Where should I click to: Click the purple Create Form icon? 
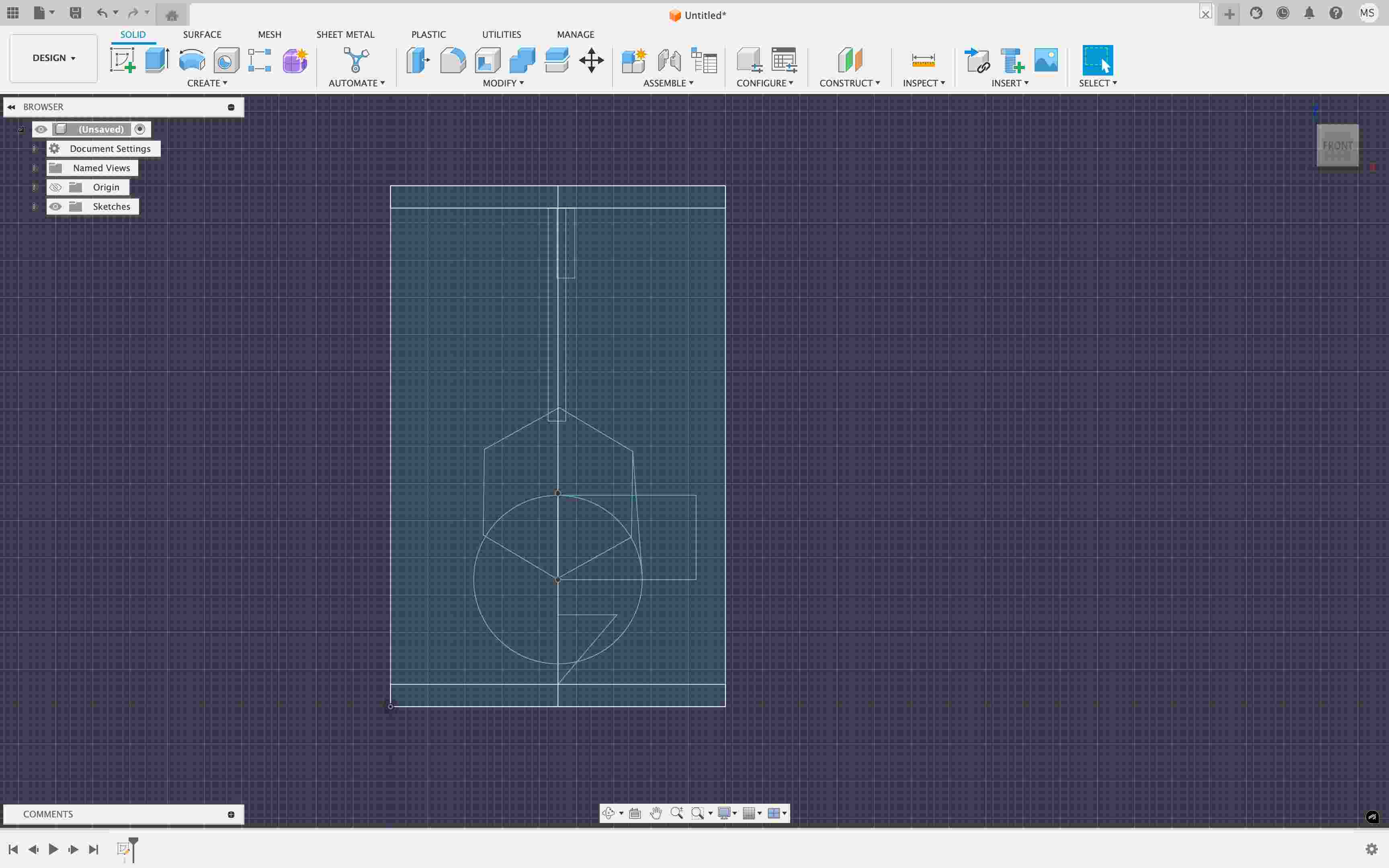tap(295, 60)
